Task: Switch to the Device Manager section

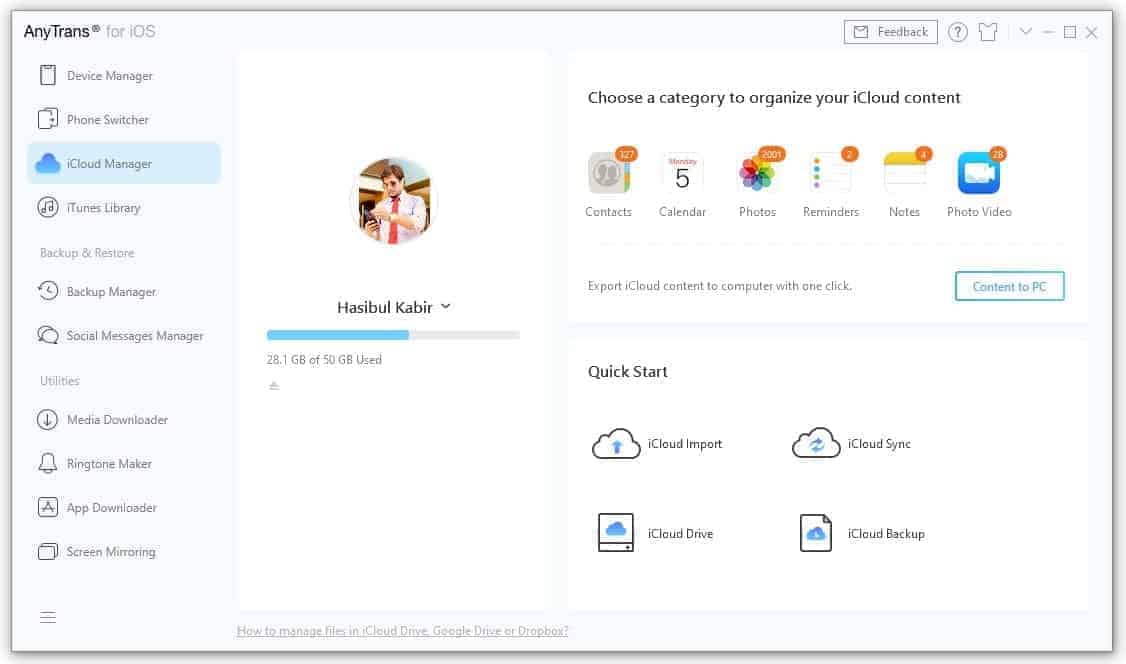Action: coord(108,75)
